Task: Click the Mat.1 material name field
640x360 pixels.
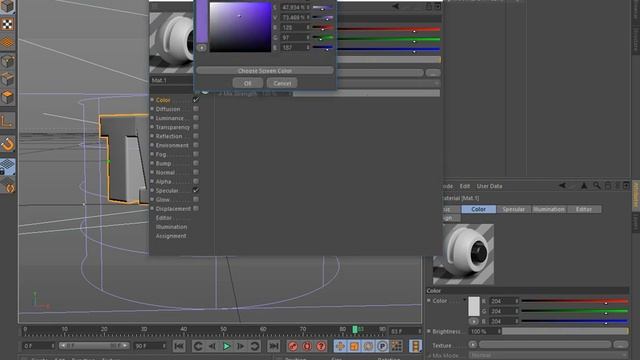Action: tap(171, 80)
